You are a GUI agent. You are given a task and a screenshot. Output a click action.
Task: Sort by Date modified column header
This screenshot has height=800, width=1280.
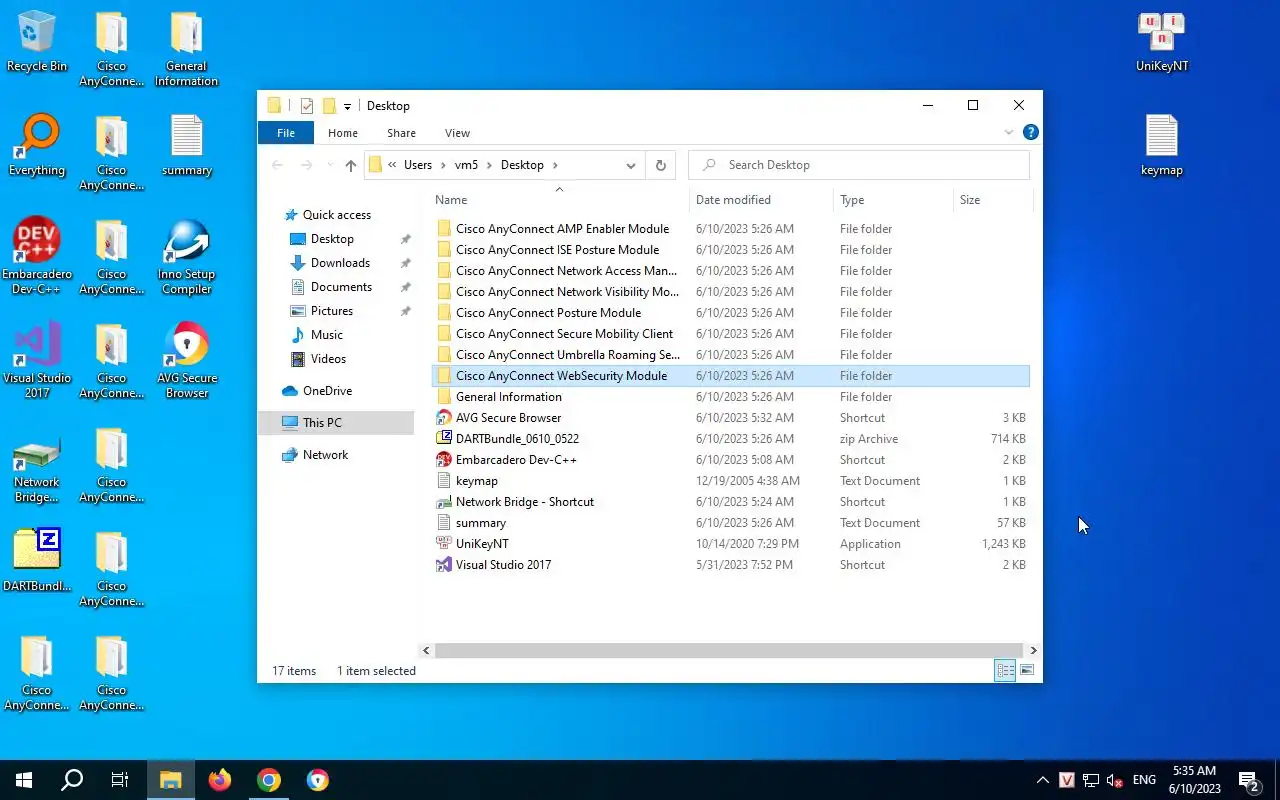click(x=761, y=200)
